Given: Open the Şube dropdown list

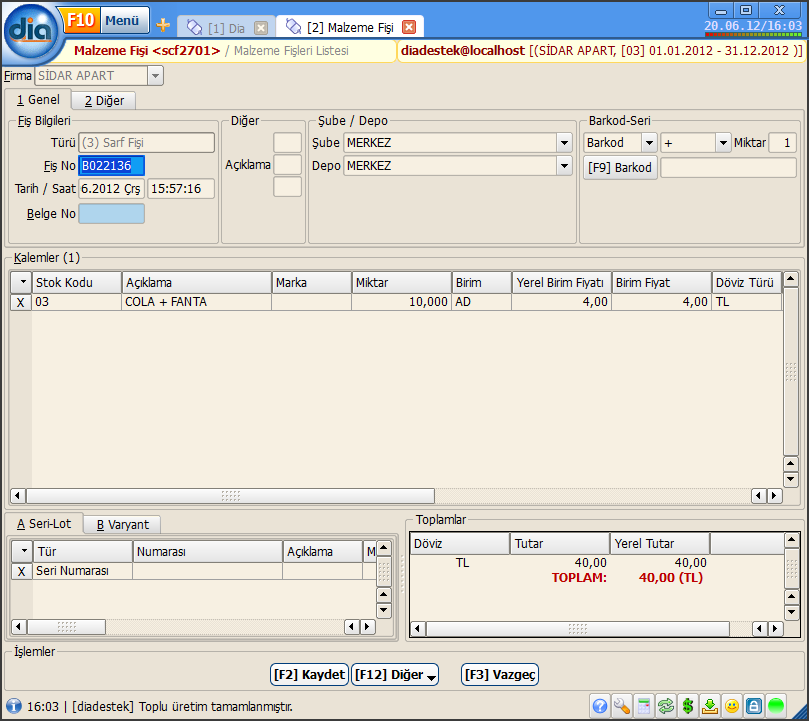Looking at the screenshot, I should (x=564, y=143).
